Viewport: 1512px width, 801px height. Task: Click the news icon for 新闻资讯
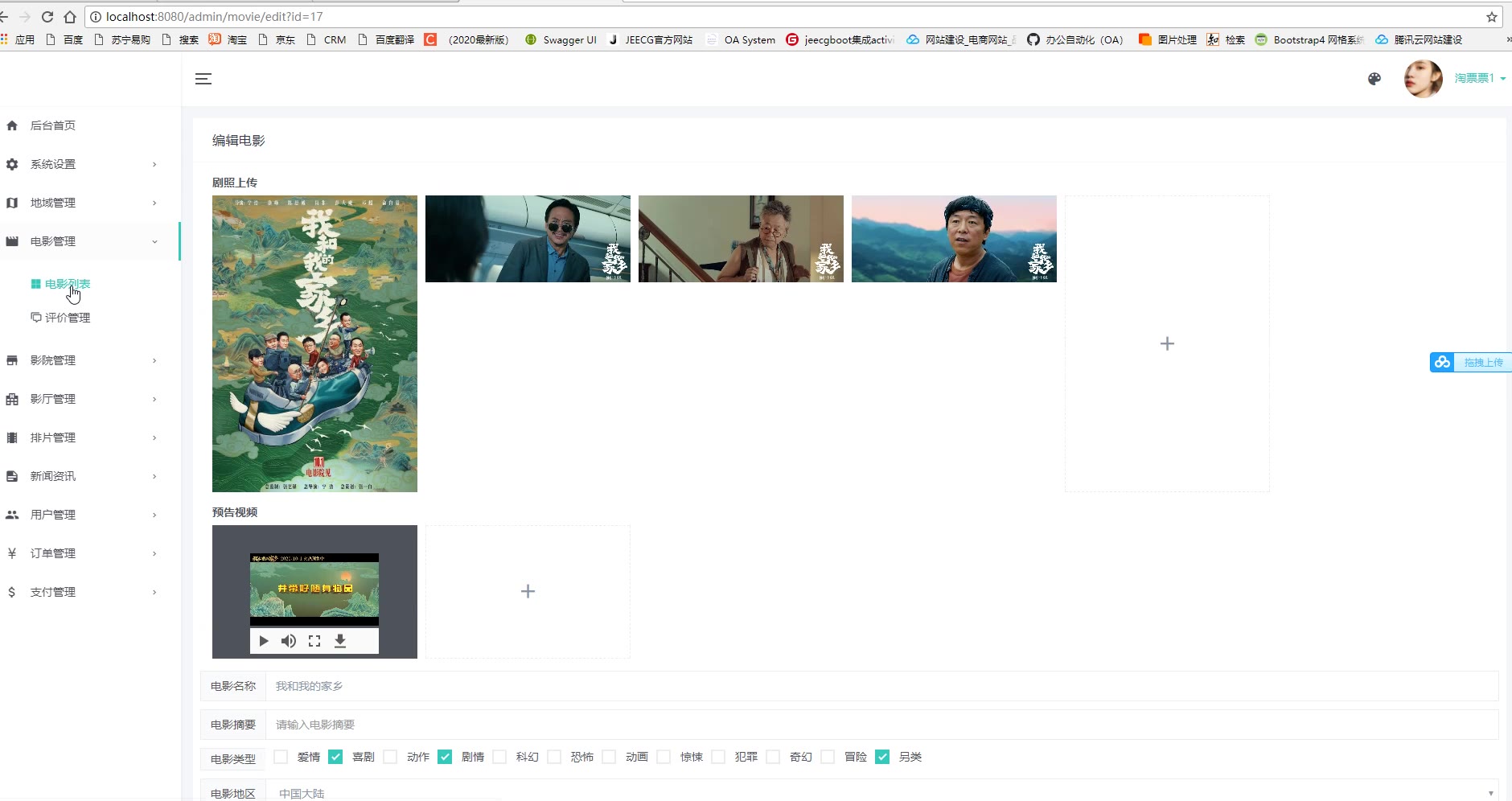pos(12,476)
